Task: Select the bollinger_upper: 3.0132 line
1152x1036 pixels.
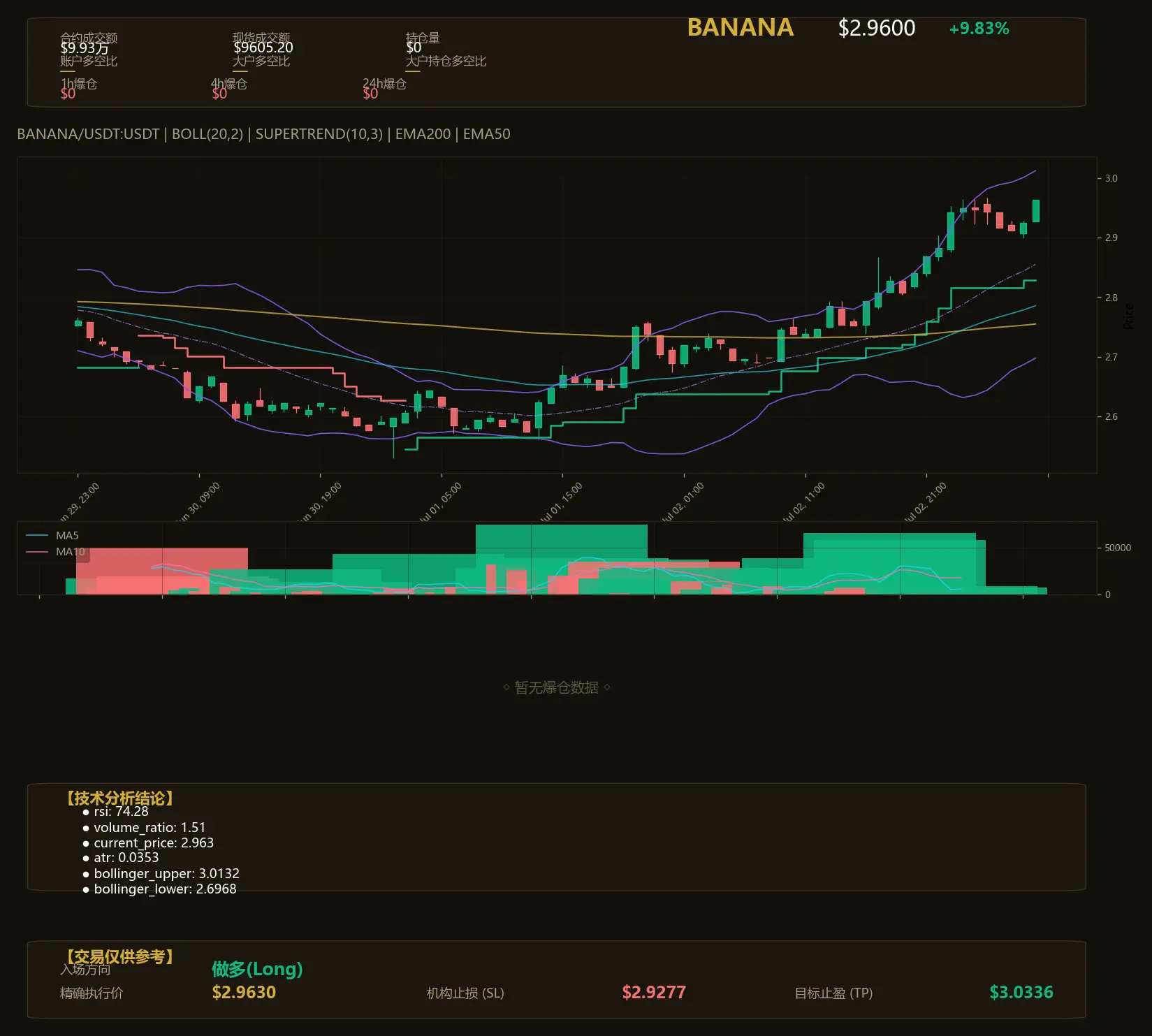Action: 166,873
